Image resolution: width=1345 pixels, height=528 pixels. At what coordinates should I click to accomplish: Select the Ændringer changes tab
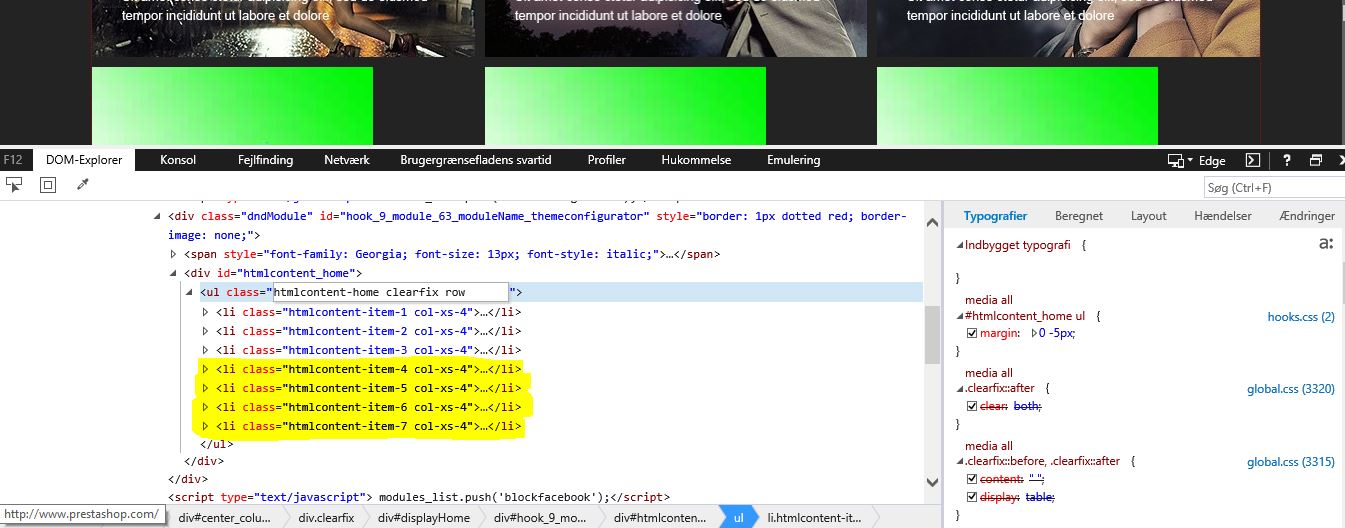(x=1307, y=215)
